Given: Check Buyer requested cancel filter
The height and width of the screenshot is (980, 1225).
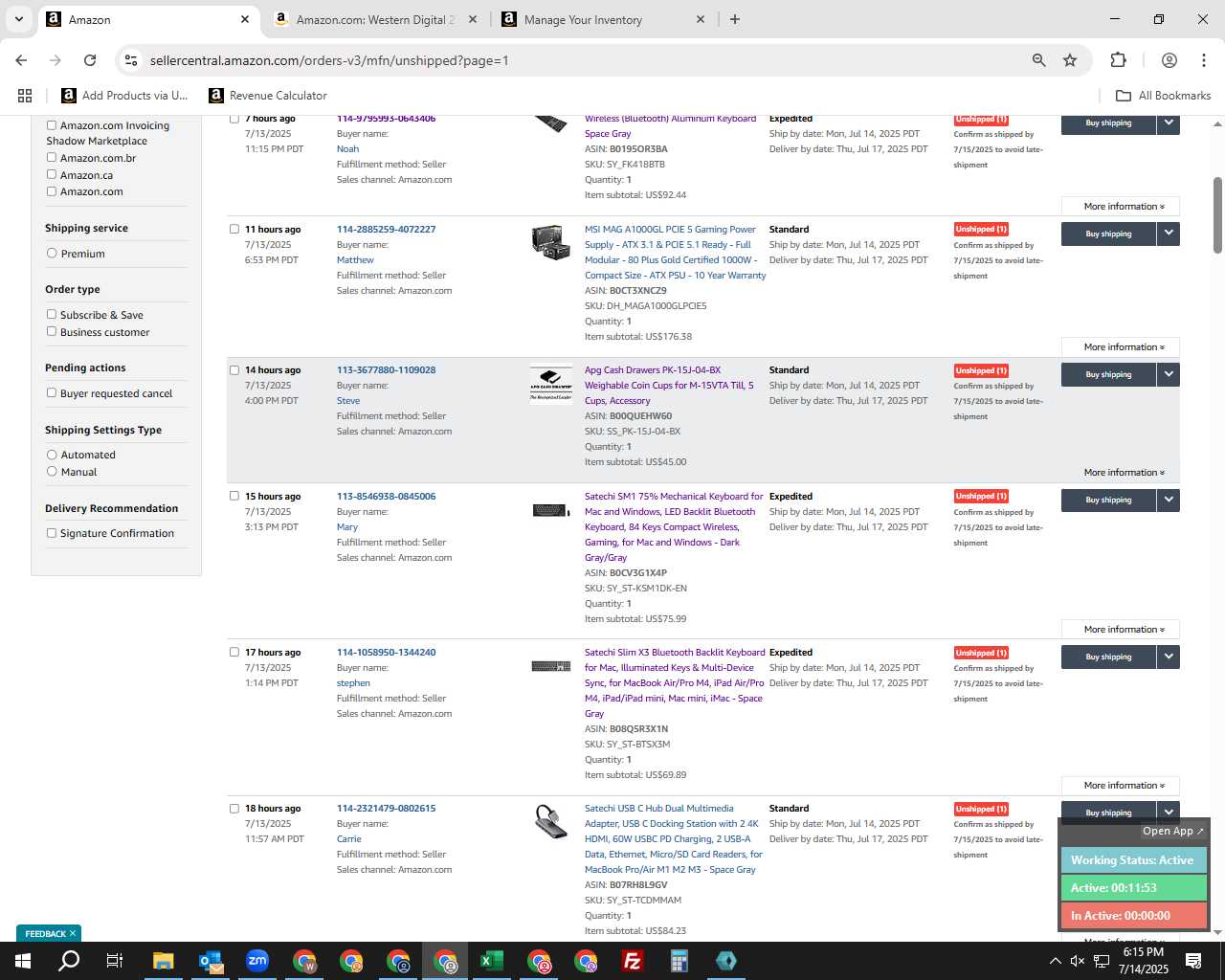Looking at the screenshot, I should click(x=52, y=393).
